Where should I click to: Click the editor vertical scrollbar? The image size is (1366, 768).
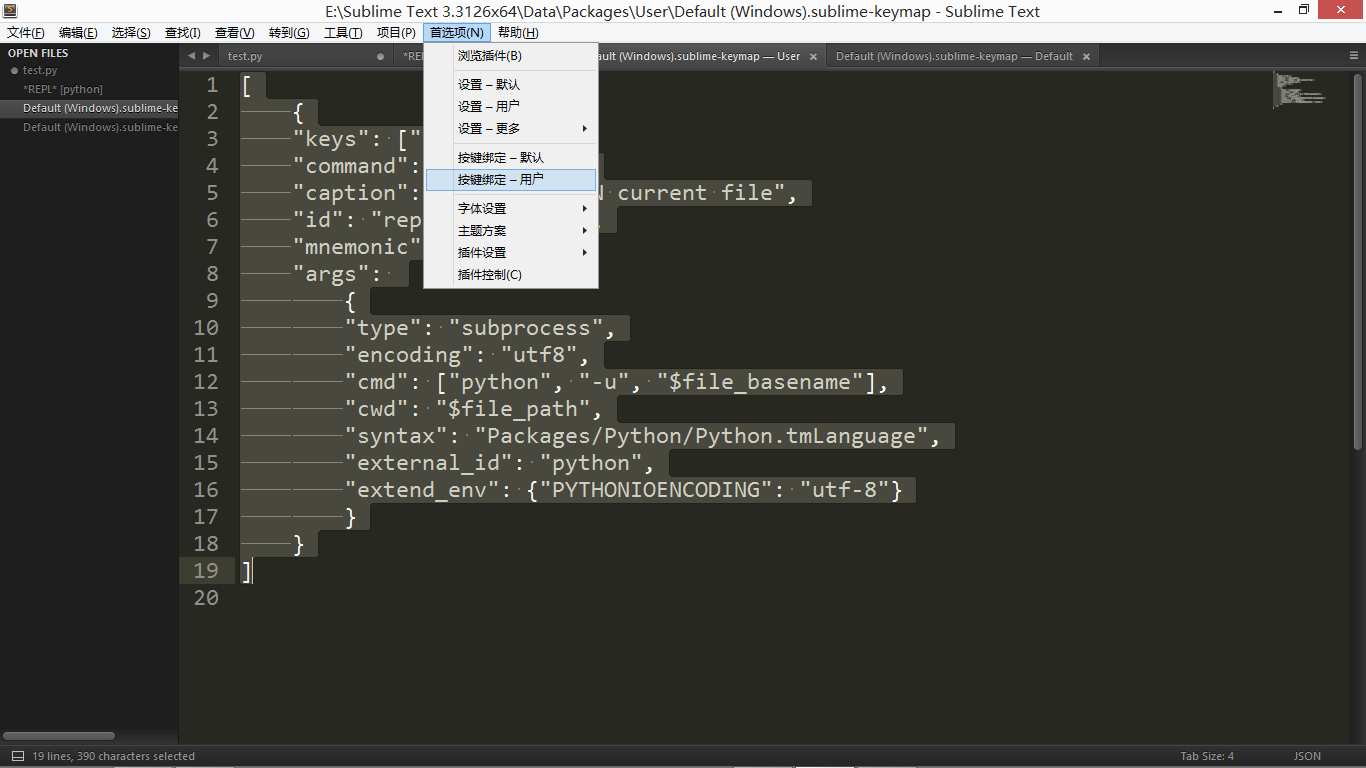tap(1358, 260)
